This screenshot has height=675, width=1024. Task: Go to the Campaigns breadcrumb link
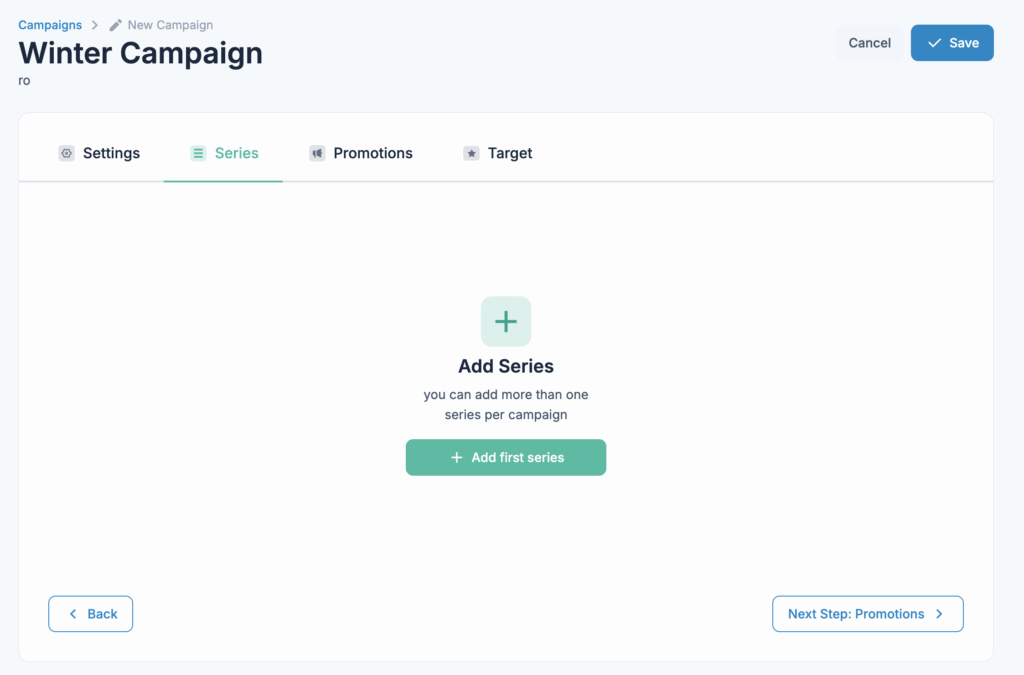[x=50, y=25]
